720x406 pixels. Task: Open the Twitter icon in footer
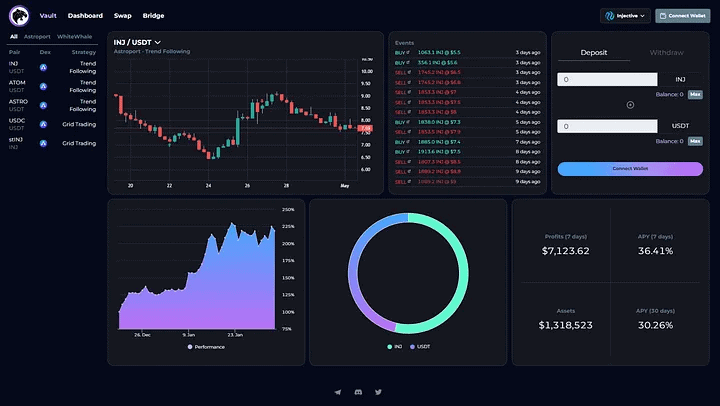point(378,392)
